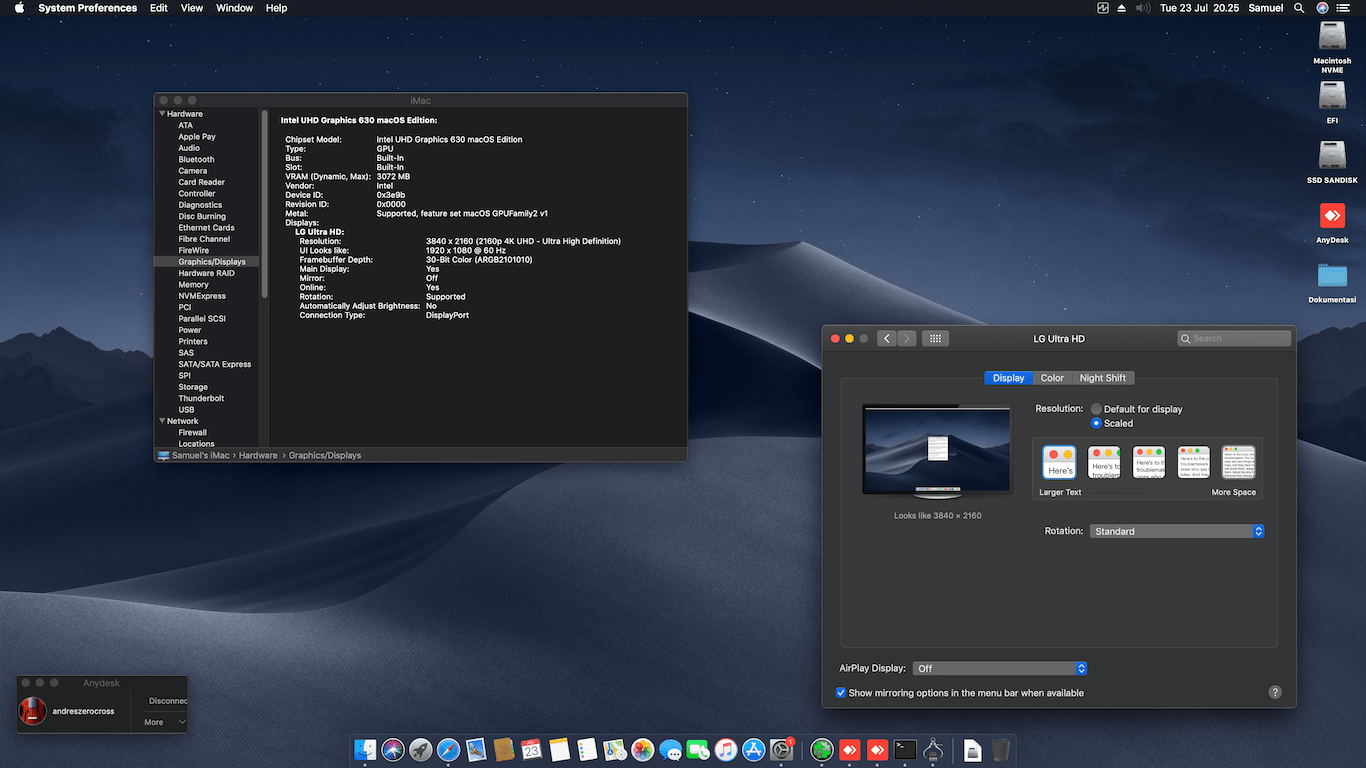
Task: Collapse the Hardware section triangle in the sidebar
Action: (162, 114)
